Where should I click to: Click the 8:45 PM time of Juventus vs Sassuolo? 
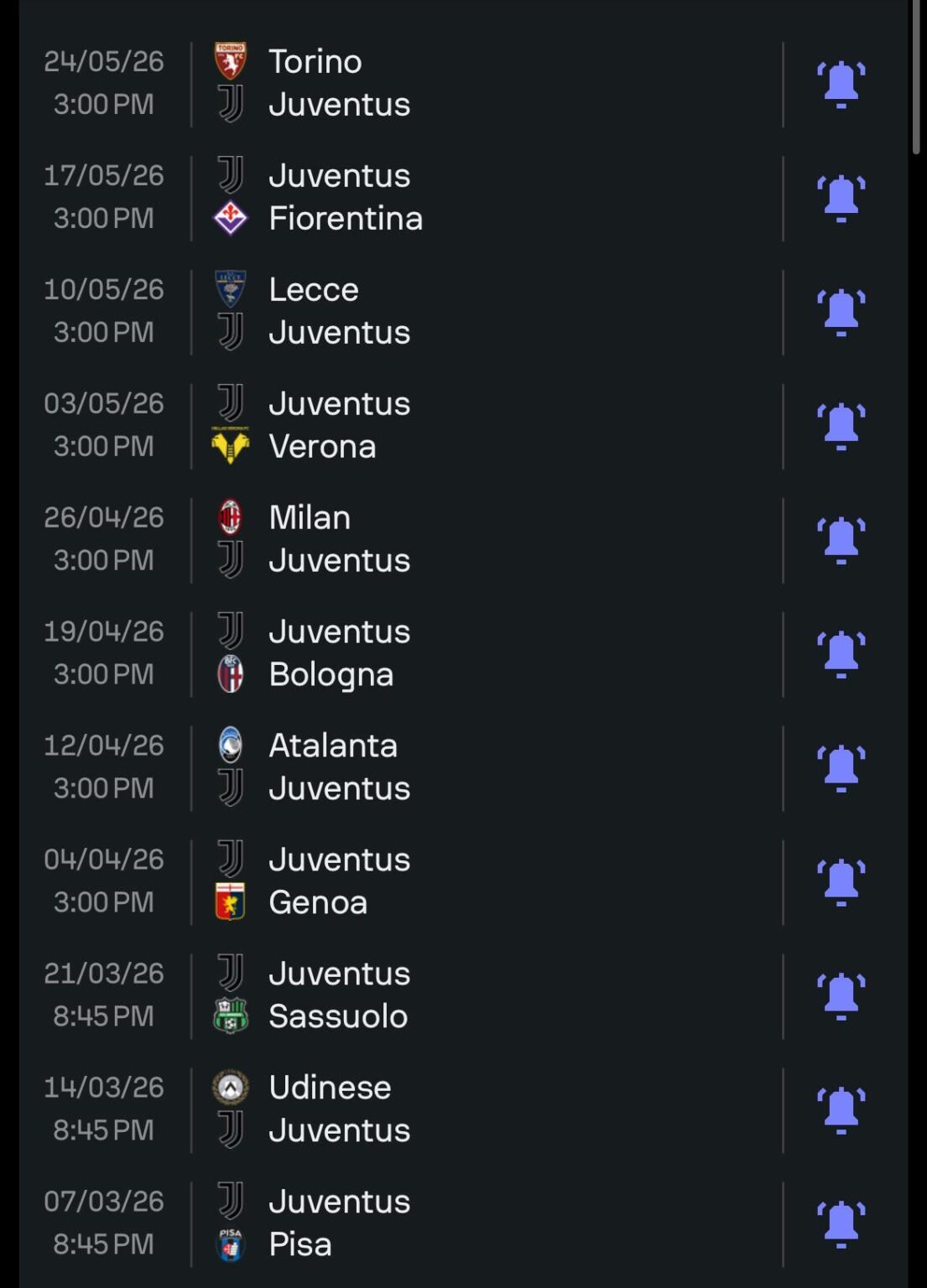pyautogui.click(x=104, y=1016)
